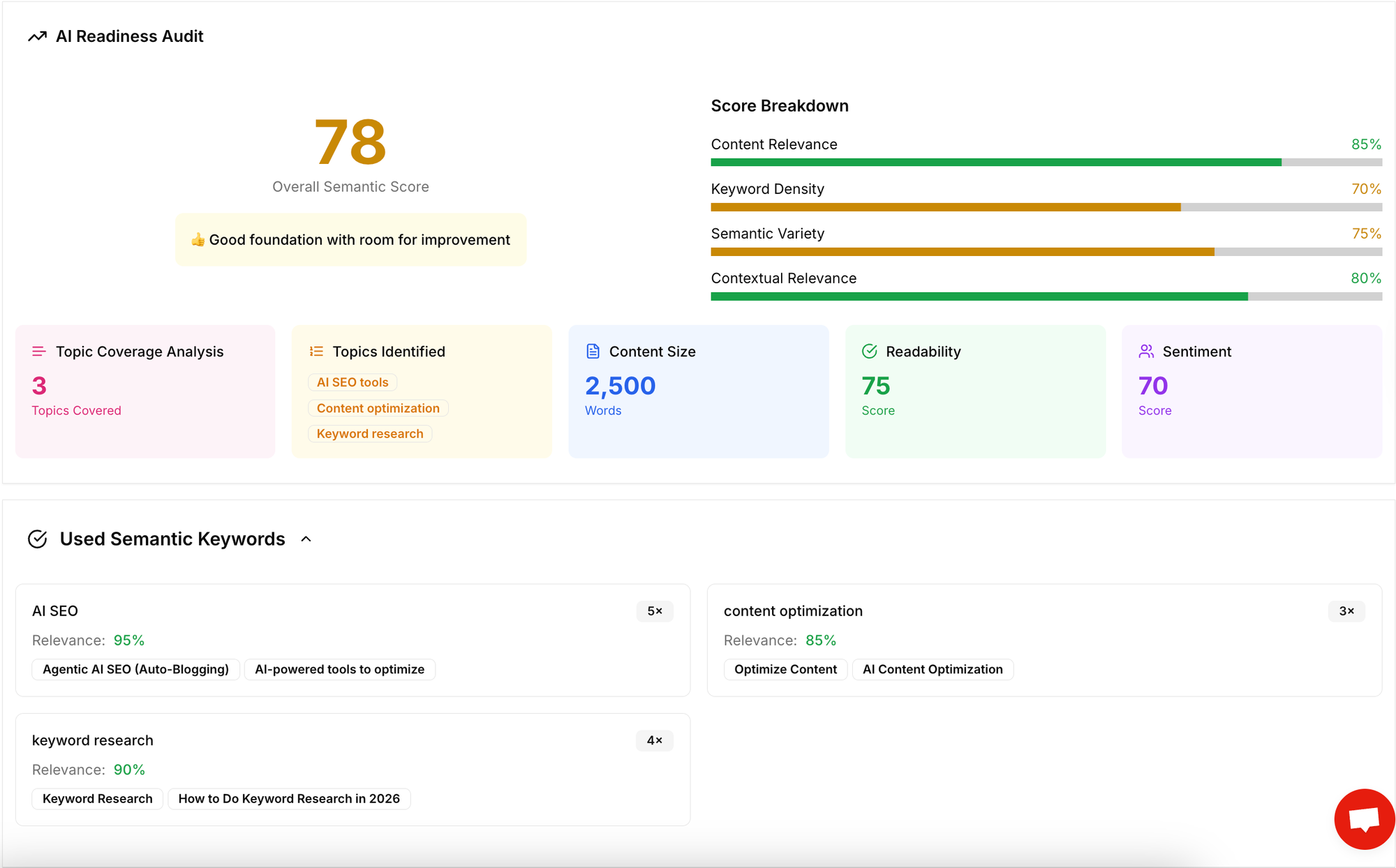Viewport: 1396px width, 868px height.
Task: Click the AI SEO tools topic tag
Action: click(x=352, y=382)
